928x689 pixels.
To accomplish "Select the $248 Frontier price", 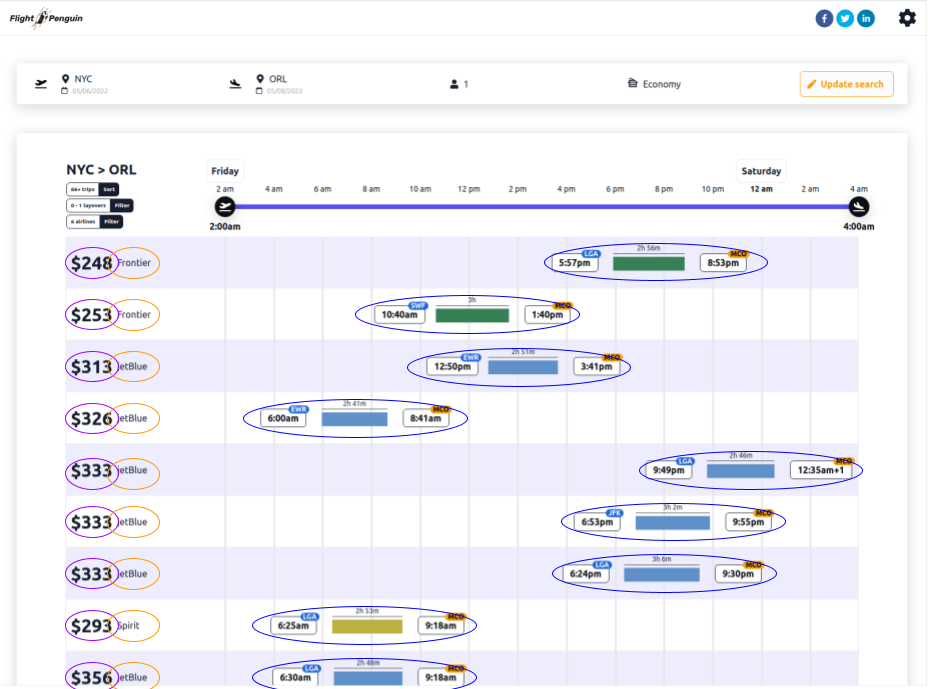I will 91,263.
